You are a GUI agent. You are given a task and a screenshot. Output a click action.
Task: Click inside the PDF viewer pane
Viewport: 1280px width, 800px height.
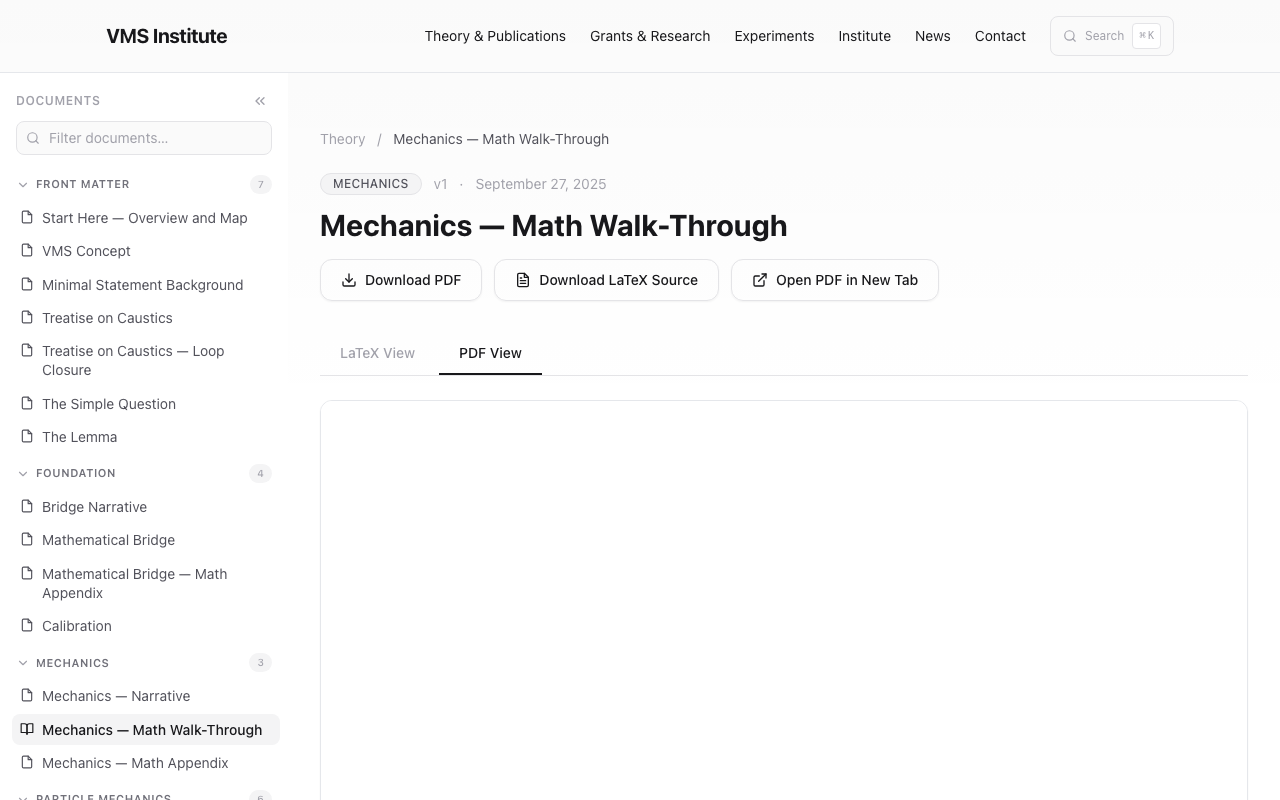784,600
